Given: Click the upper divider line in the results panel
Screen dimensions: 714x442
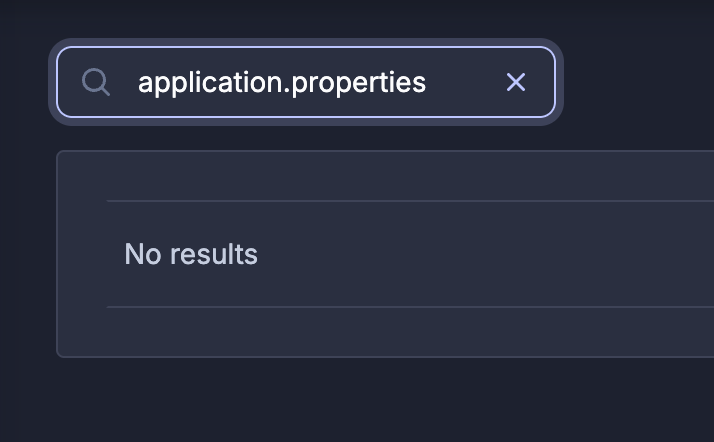Looking at the screenshot, I should (410, 200).
